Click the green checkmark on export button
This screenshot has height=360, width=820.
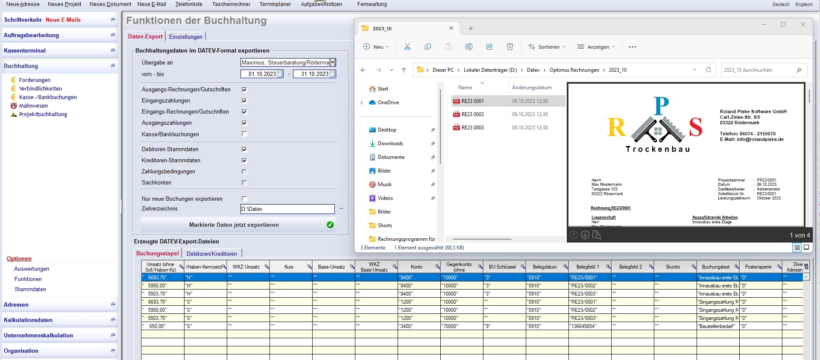[329, 224]
